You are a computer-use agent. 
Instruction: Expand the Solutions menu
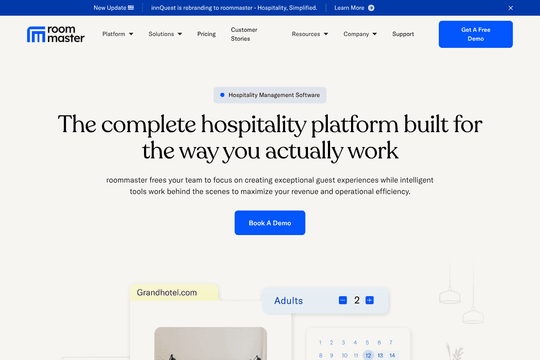pyautogui.click(x=165, y=34)
